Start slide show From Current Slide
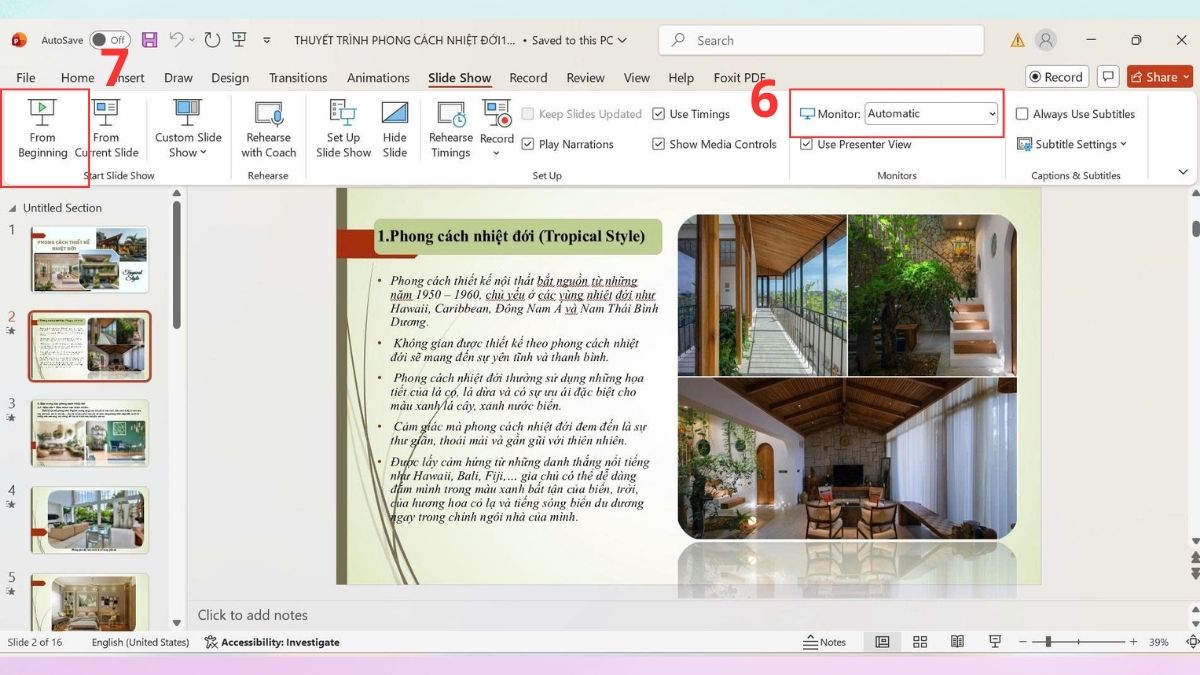This screenshot has height=675, width=1200. 106,130
